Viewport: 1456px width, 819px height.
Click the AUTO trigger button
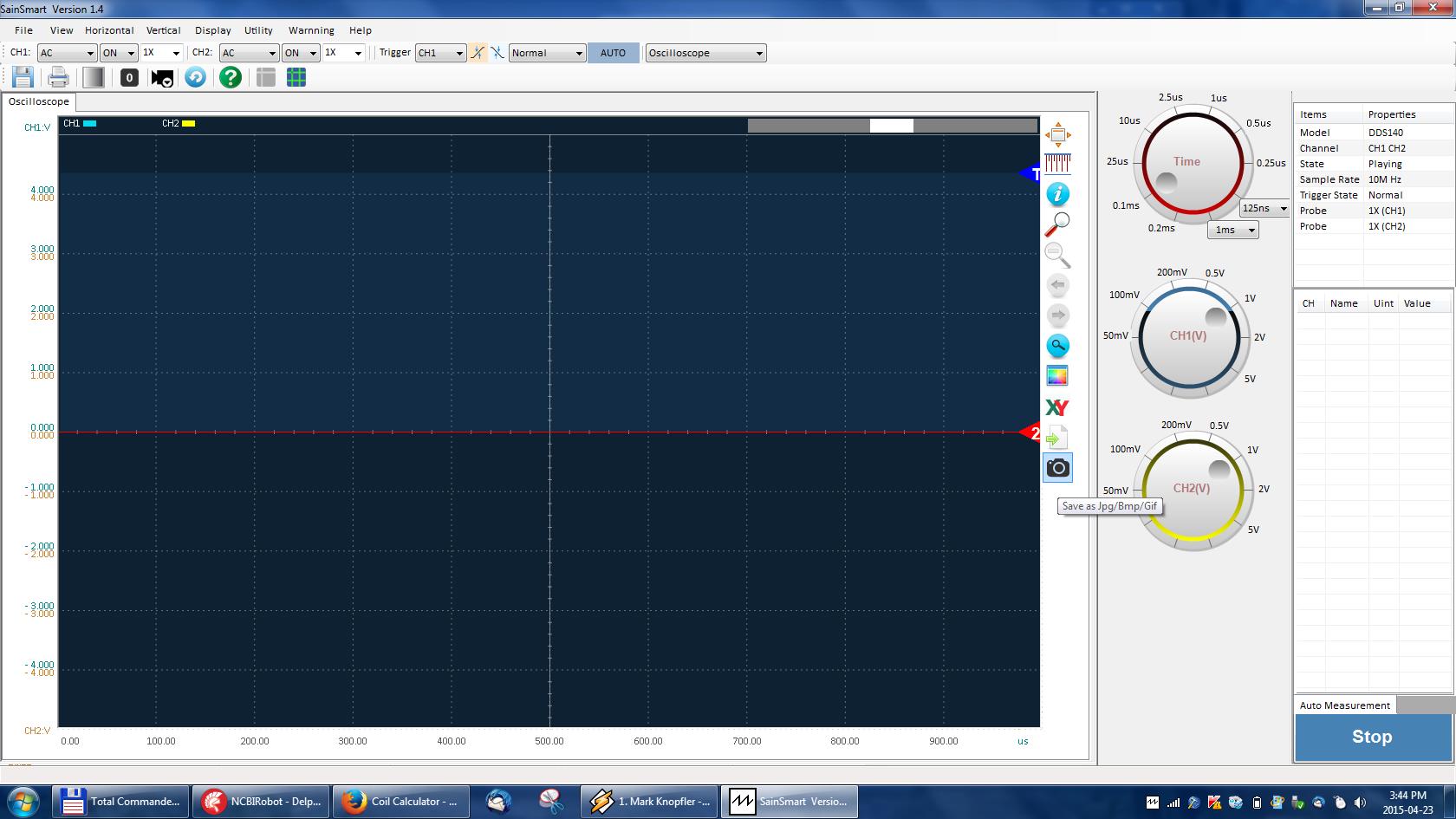(x=613, y=53)
